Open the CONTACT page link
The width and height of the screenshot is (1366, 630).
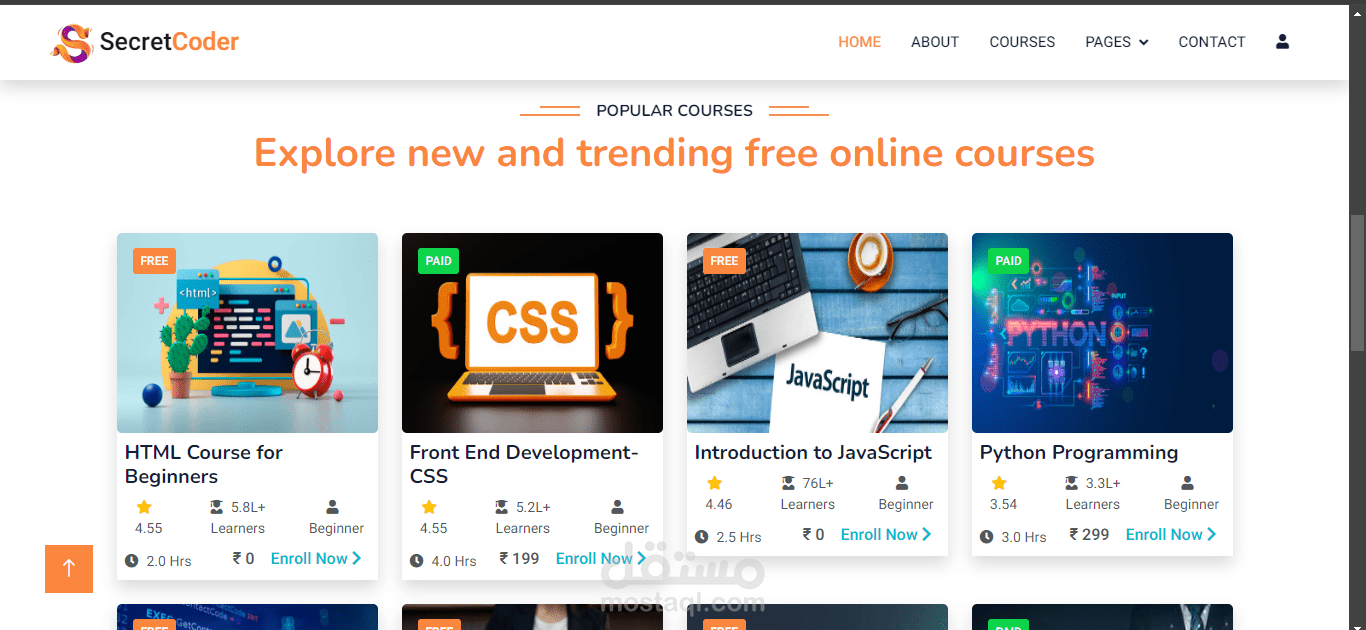(x=1212, y=42)
